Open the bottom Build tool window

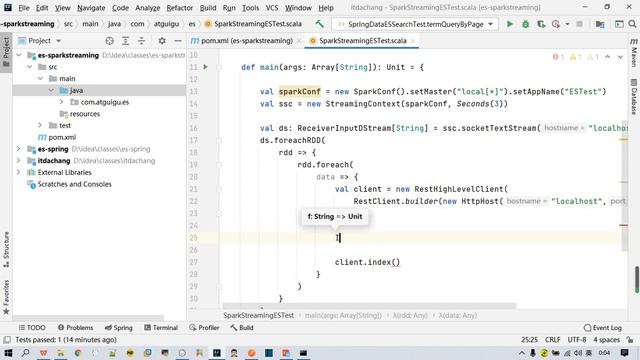pyautogui.click(x=242, y=328)
